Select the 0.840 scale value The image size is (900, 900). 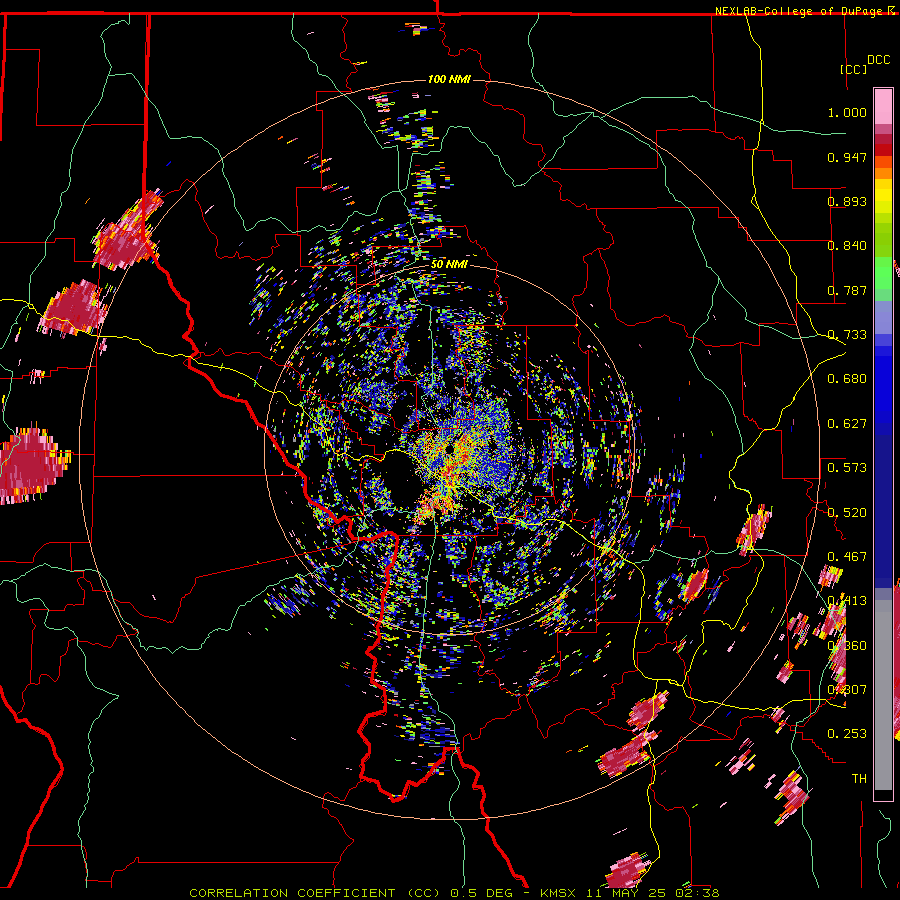(847, 246)
